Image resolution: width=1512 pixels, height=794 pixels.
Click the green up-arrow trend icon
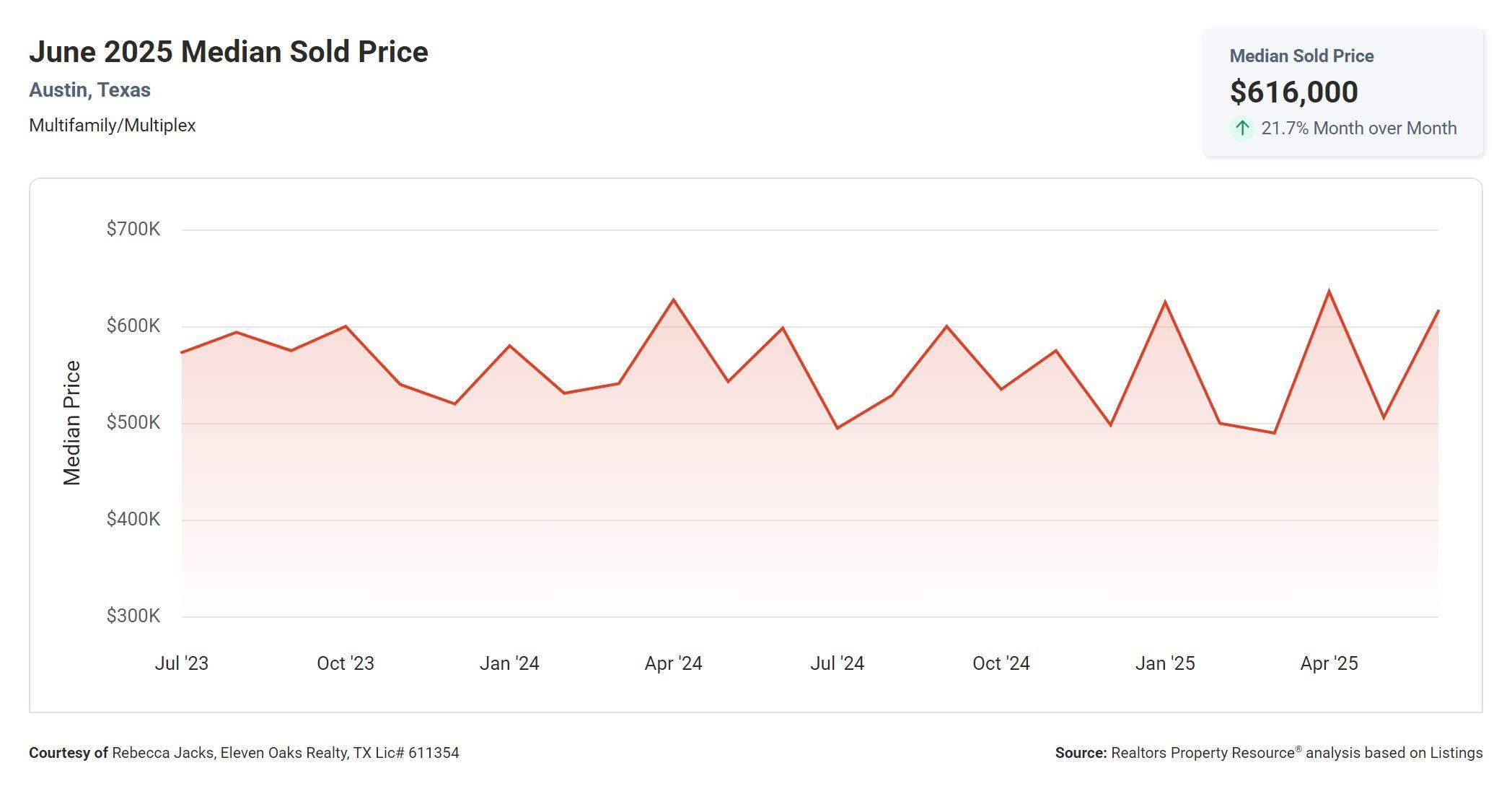click(x=1241, y=128)
